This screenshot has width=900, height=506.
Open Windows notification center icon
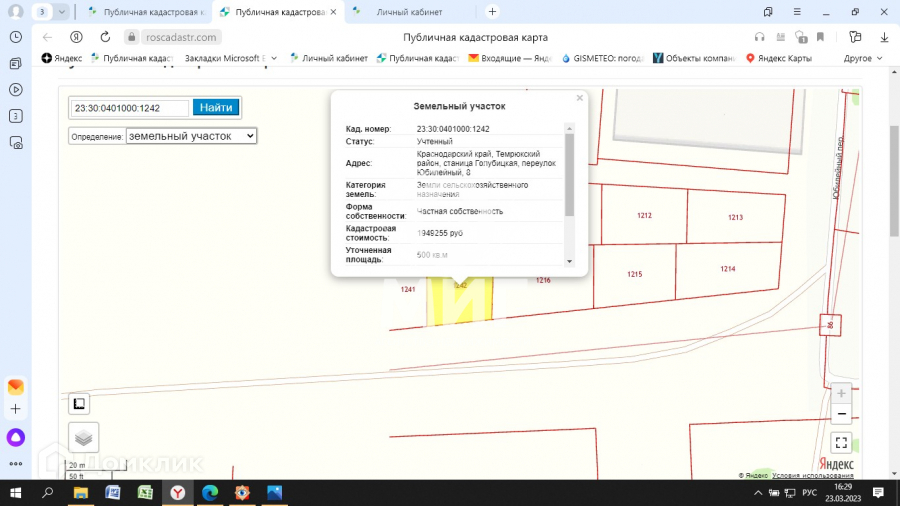coord(878,493)
